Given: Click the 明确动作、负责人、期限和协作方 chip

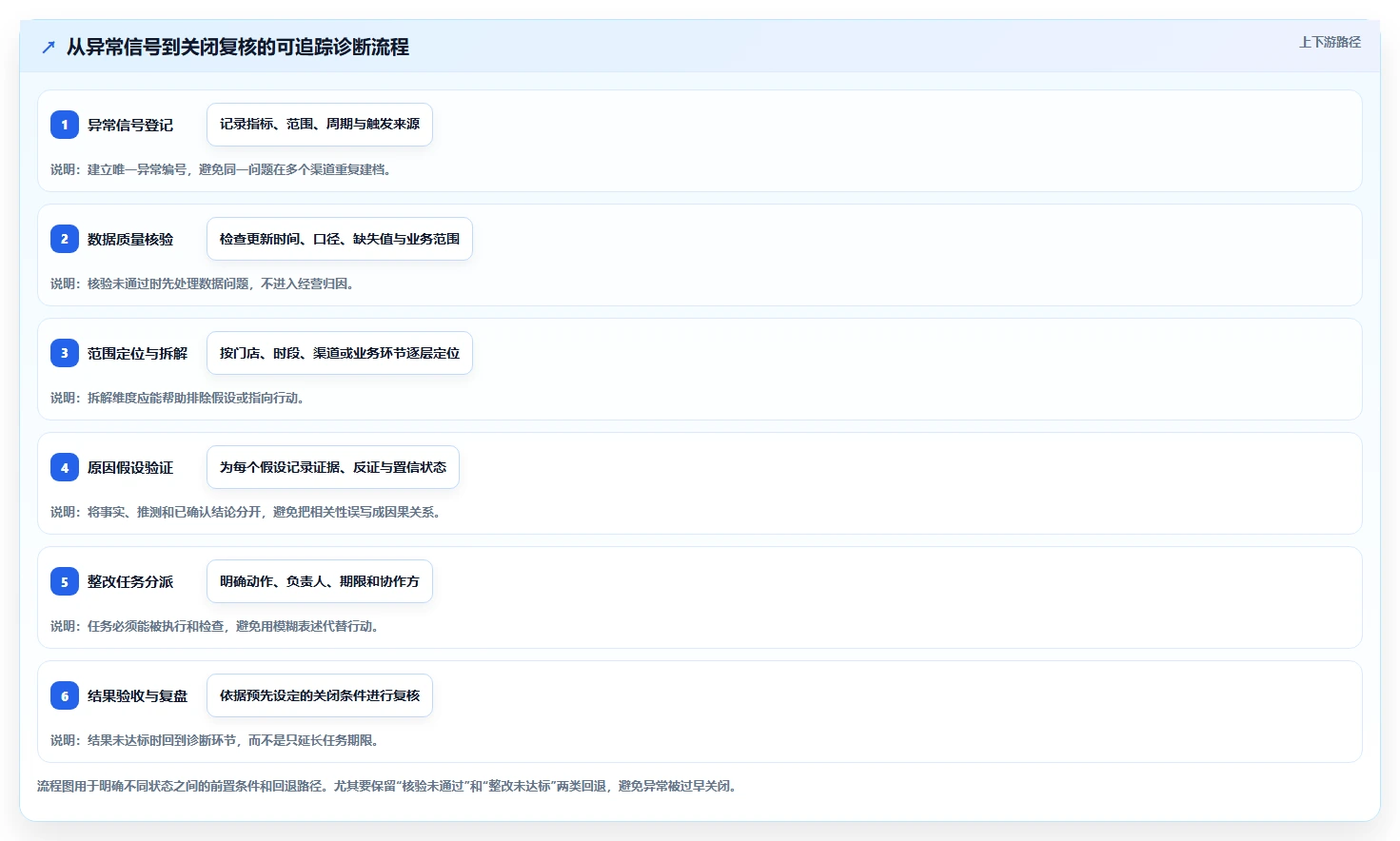Looking at the screenshot, I should (320, 581).
